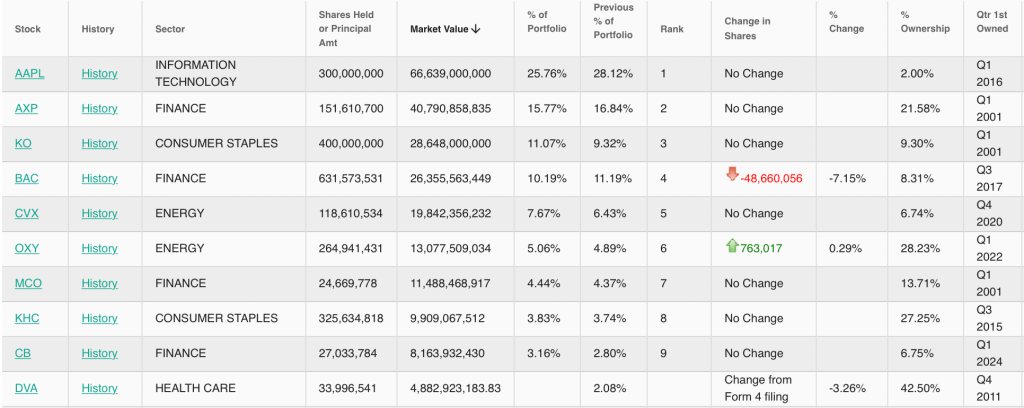The height and width of the screenshot is (408, 1024).
Task: Click the green up arrow in OXY row
Action: (x=731, y=247)
